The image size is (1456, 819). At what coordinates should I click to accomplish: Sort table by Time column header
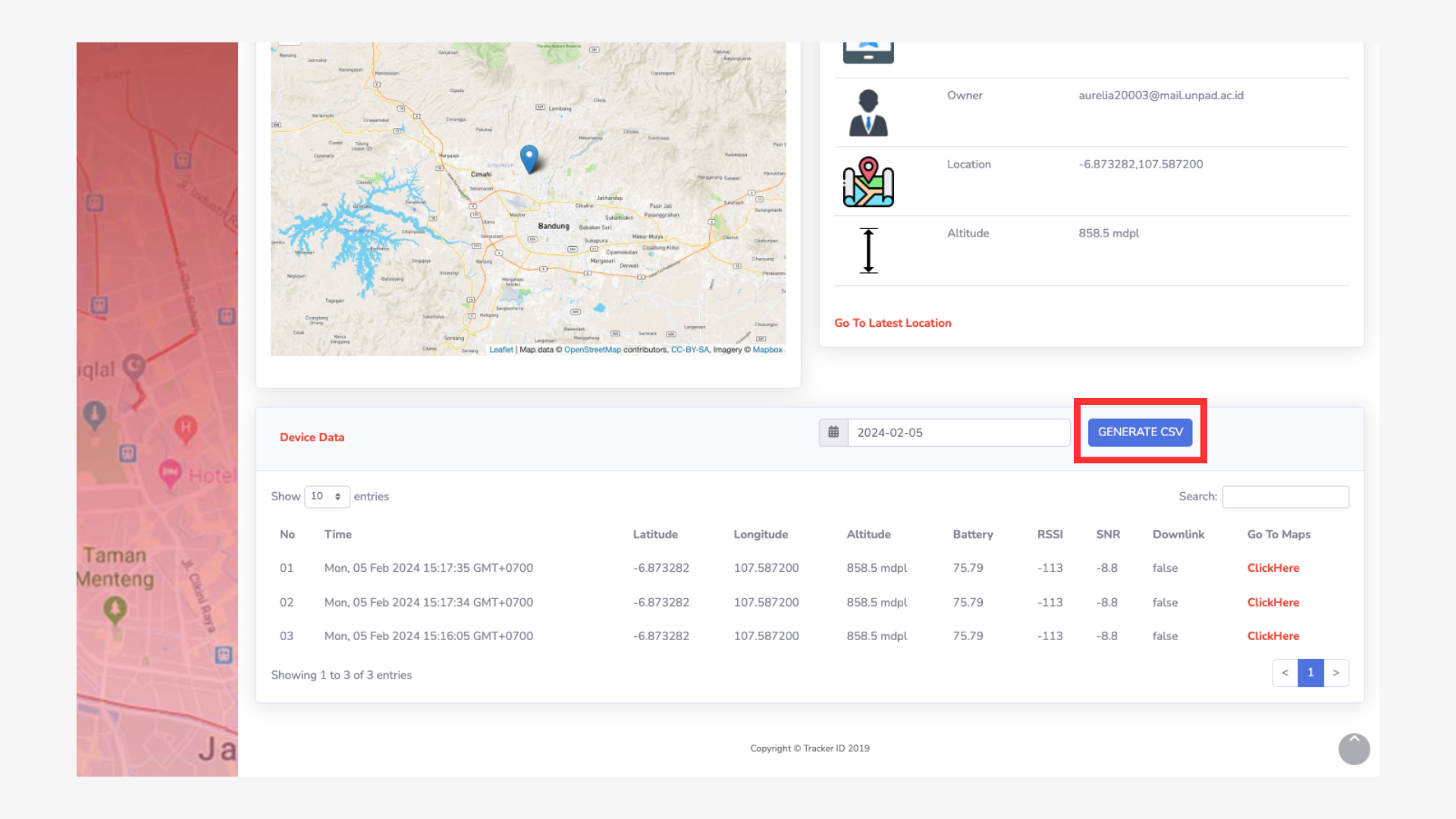click(x=337, y=535)
